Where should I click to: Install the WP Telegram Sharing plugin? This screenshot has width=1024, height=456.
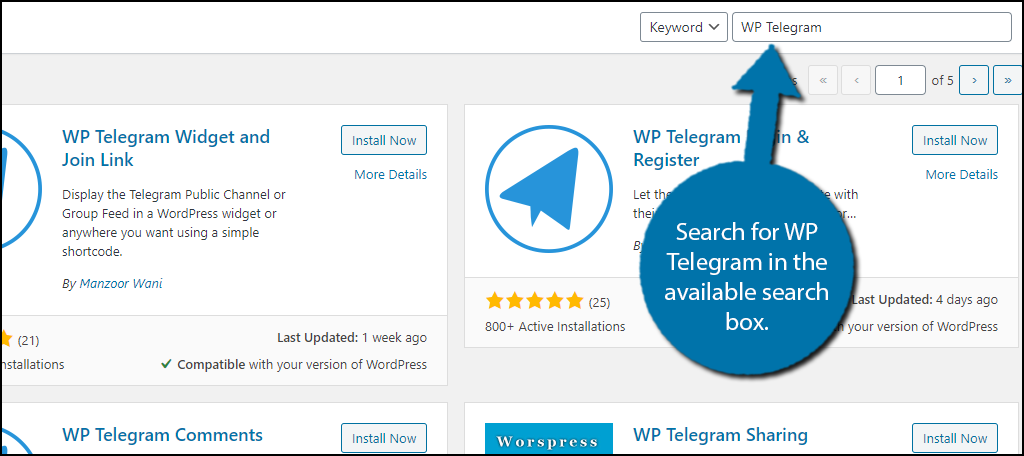pos(954,438)
